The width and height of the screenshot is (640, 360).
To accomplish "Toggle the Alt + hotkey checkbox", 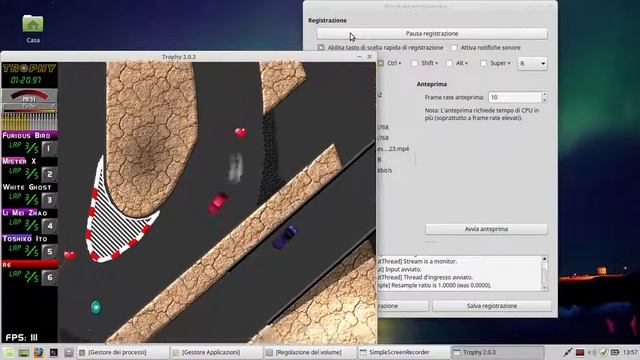I will tap(449, 63).
